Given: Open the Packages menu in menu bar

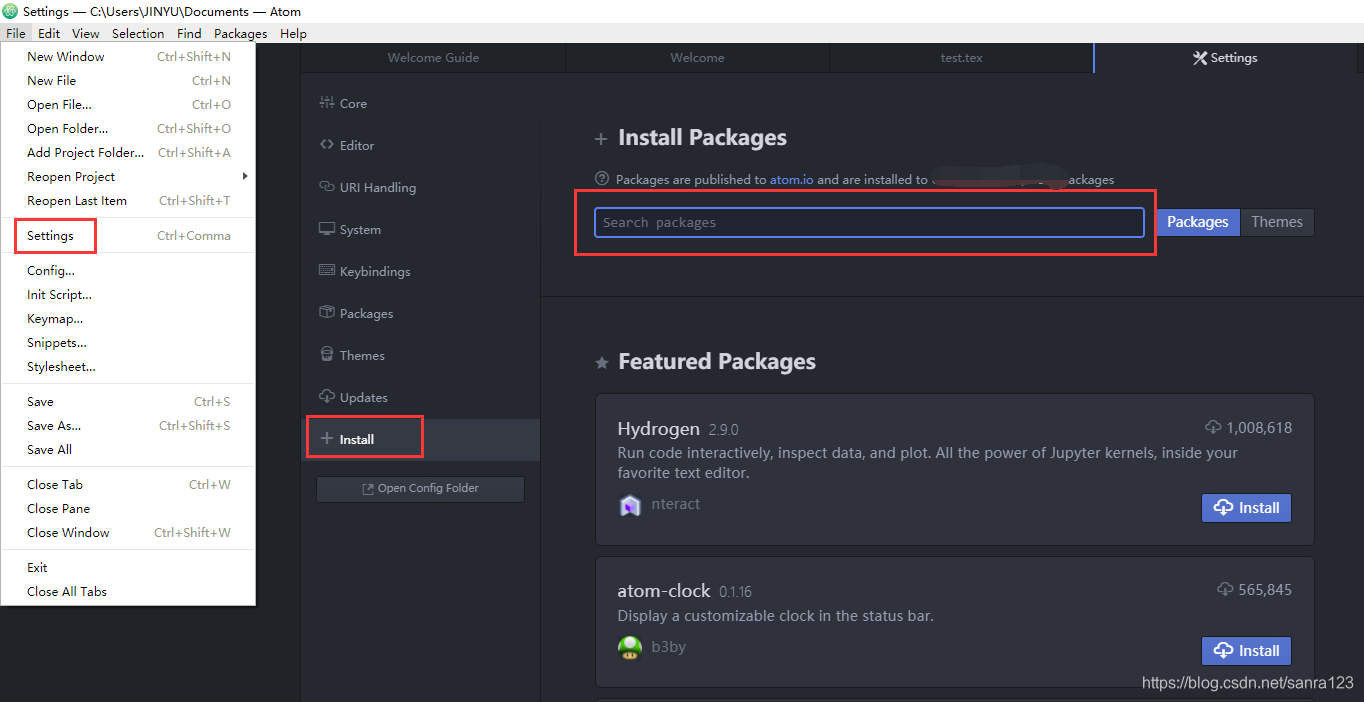Looking at the screenshot, I should 241,33.
